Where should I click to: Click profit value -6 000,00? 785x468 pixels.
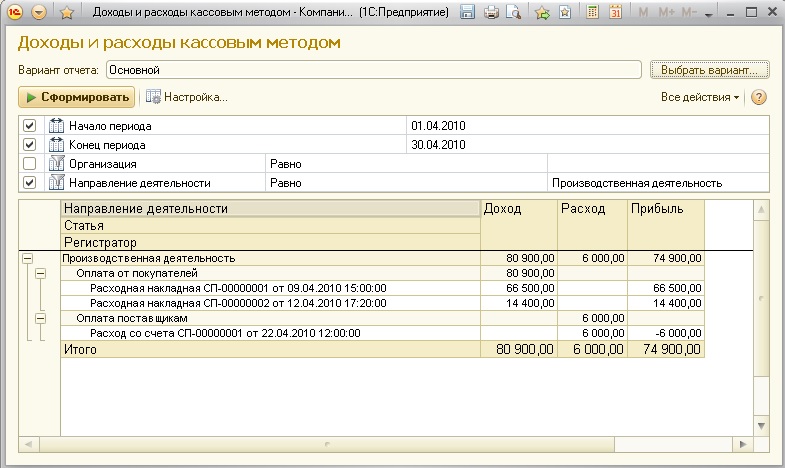tap(678, 333)
